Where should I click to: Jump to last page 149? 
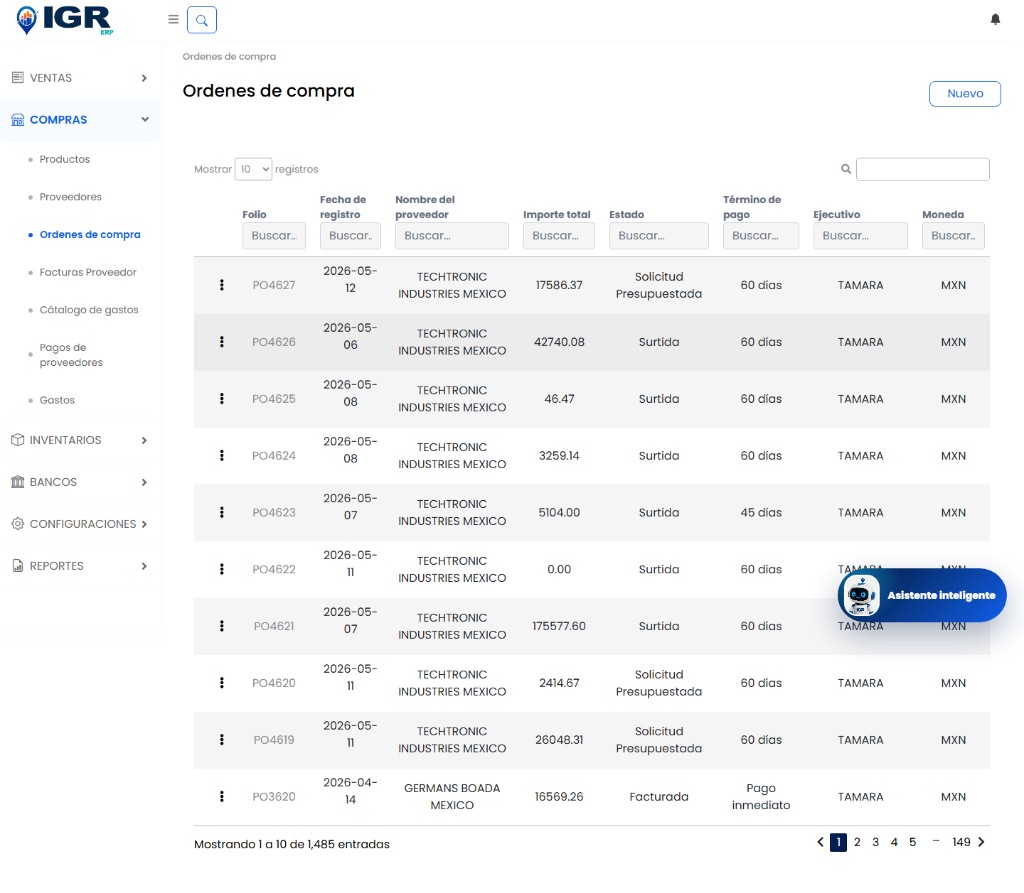(x=961, y=842)
